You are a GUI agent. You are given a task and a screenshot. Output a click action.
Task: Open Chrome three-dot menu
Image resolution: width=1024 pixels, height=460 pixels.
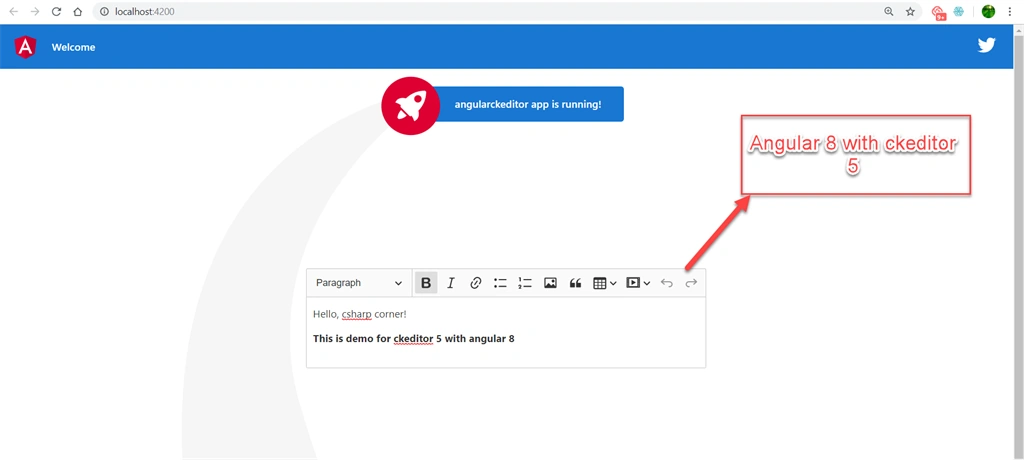1010,12
